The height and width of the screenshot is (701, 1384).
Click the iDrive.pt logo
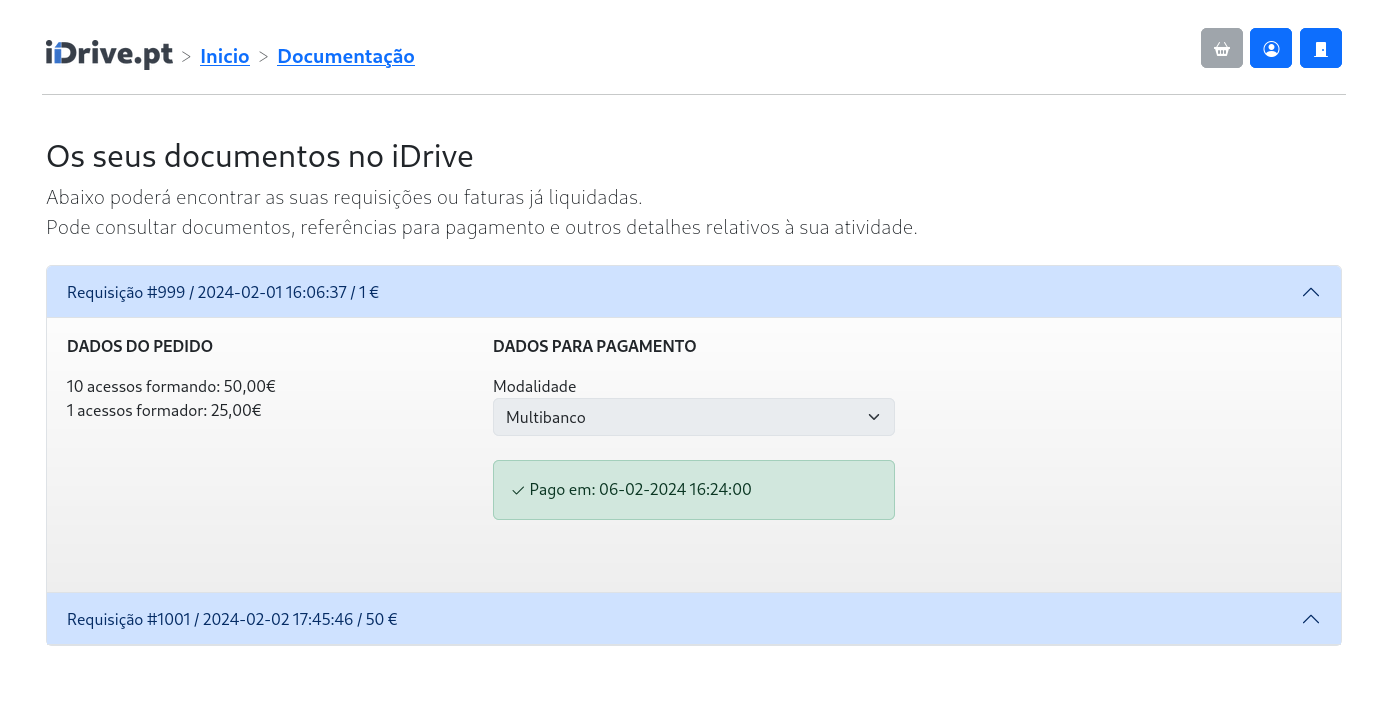109,55
